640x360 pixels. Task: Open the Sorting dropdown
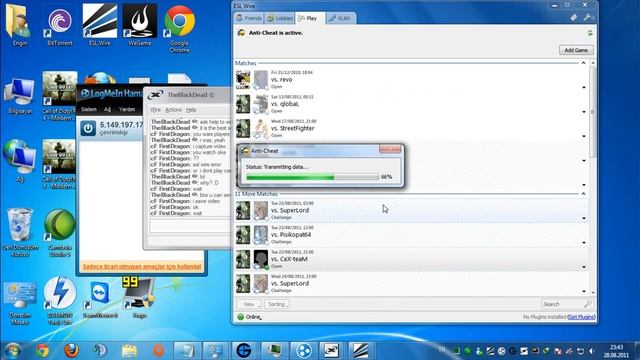click(x=277, y=304)
